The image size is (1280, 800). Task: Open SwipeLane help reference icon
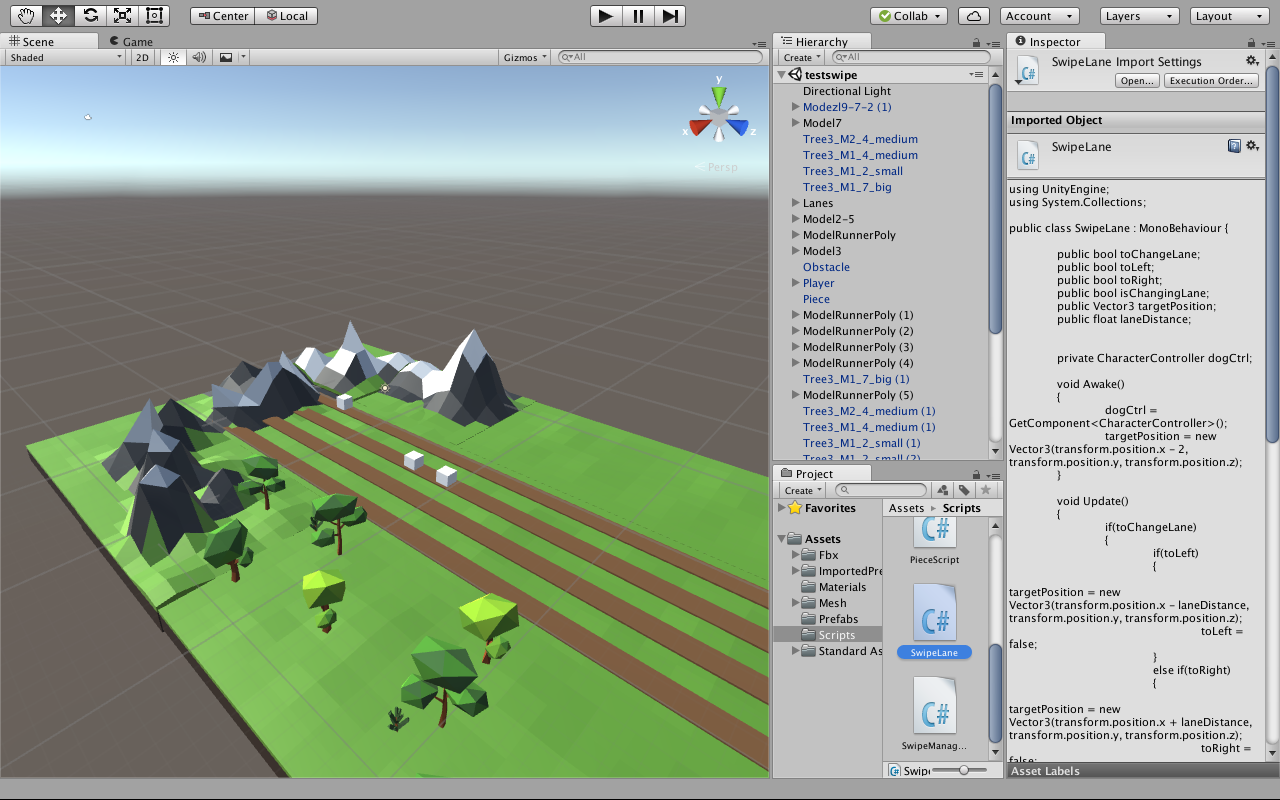point(1234,146)
